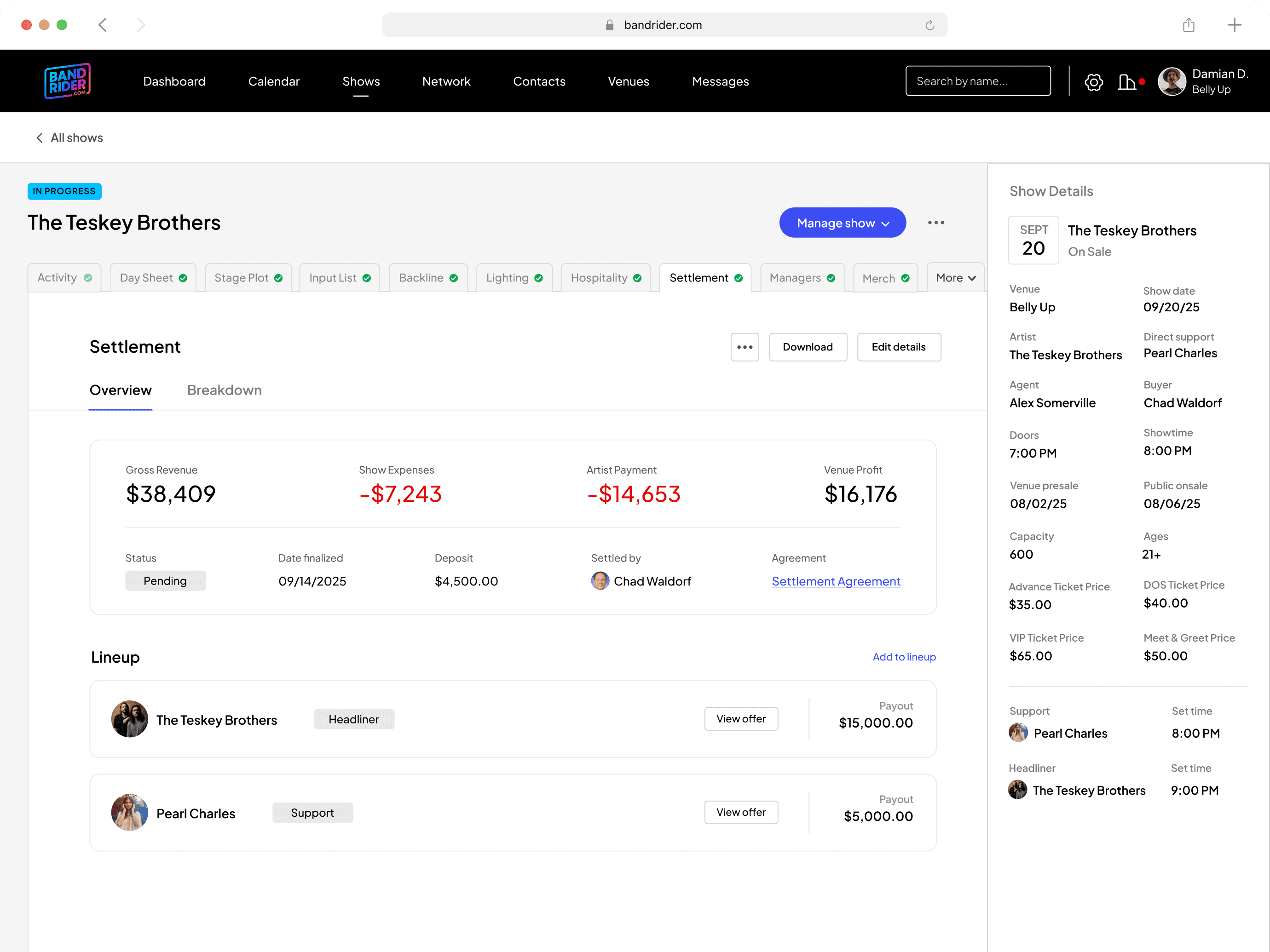Screen dimensions: 1270x952
Task: Open venue notifications building icon
Action: (x=1126, y=82)
